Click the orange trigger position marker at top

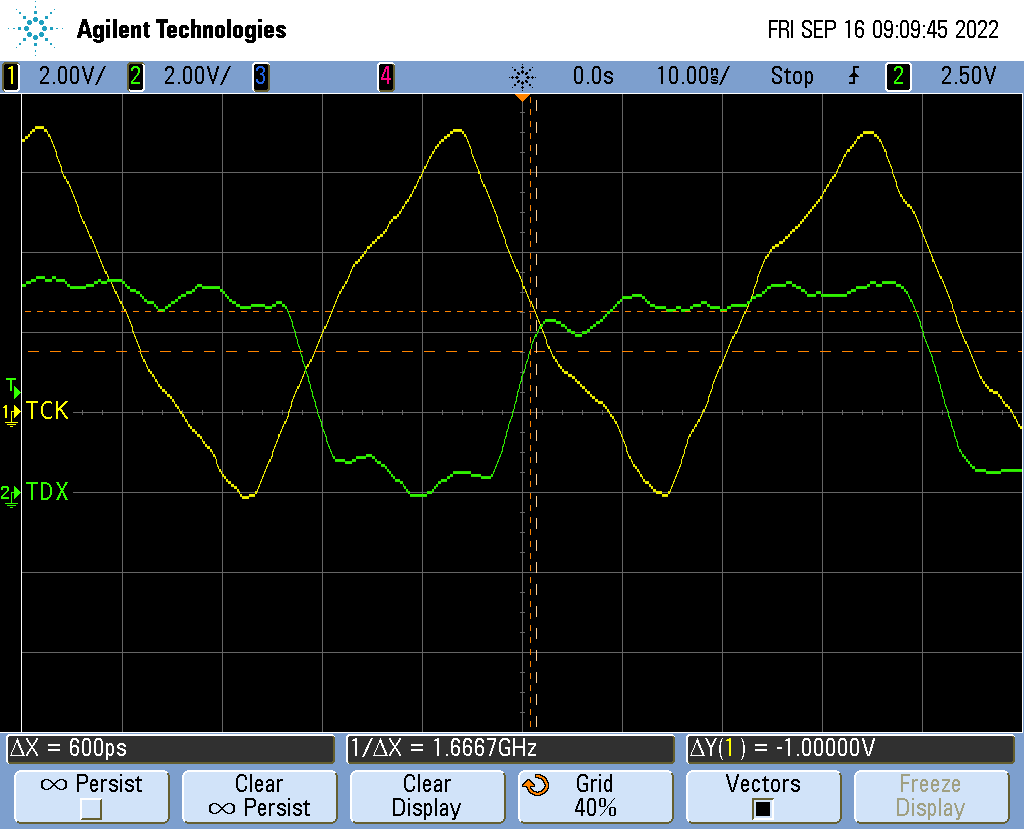coord(521,98)
